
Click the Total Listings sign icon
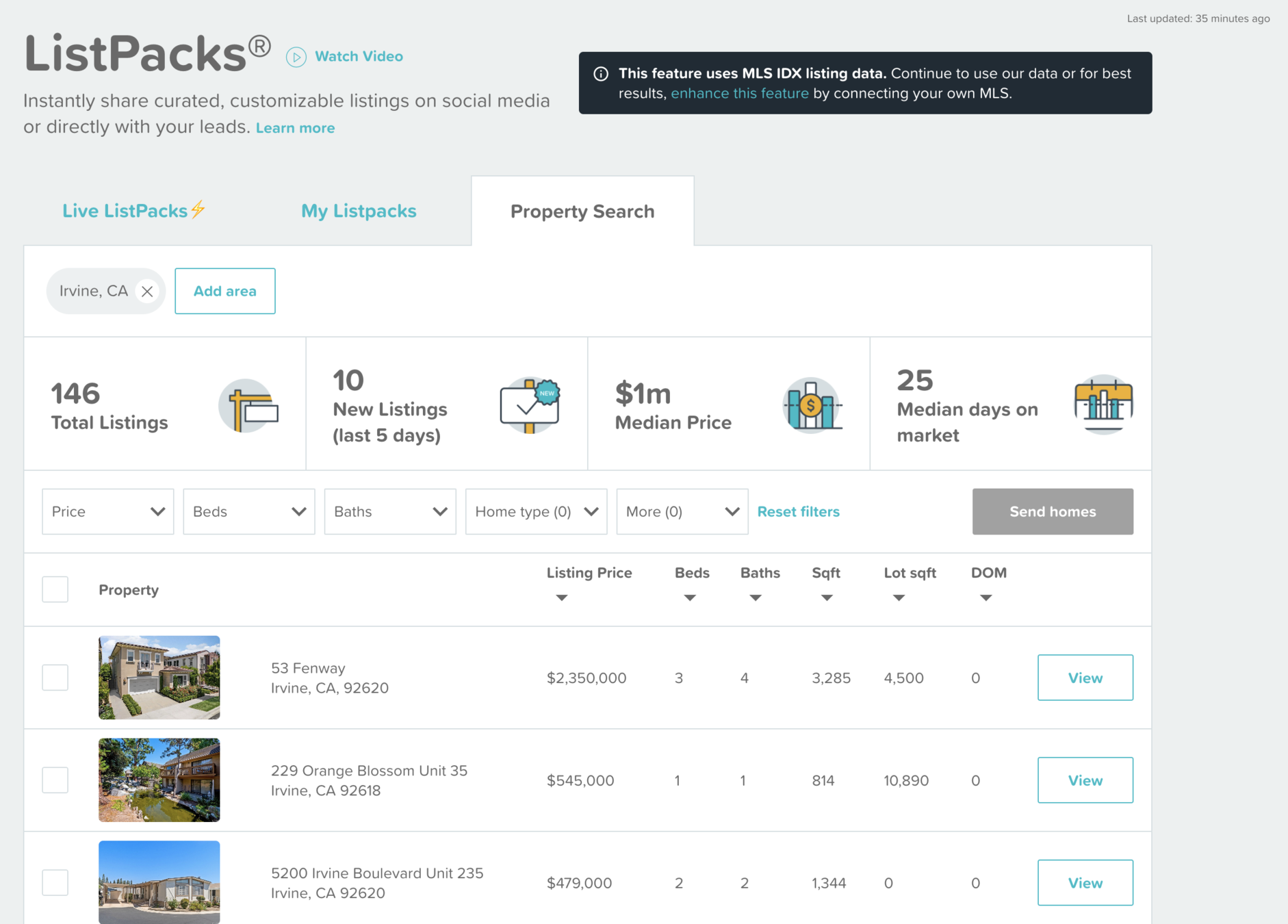pos(249,405)
